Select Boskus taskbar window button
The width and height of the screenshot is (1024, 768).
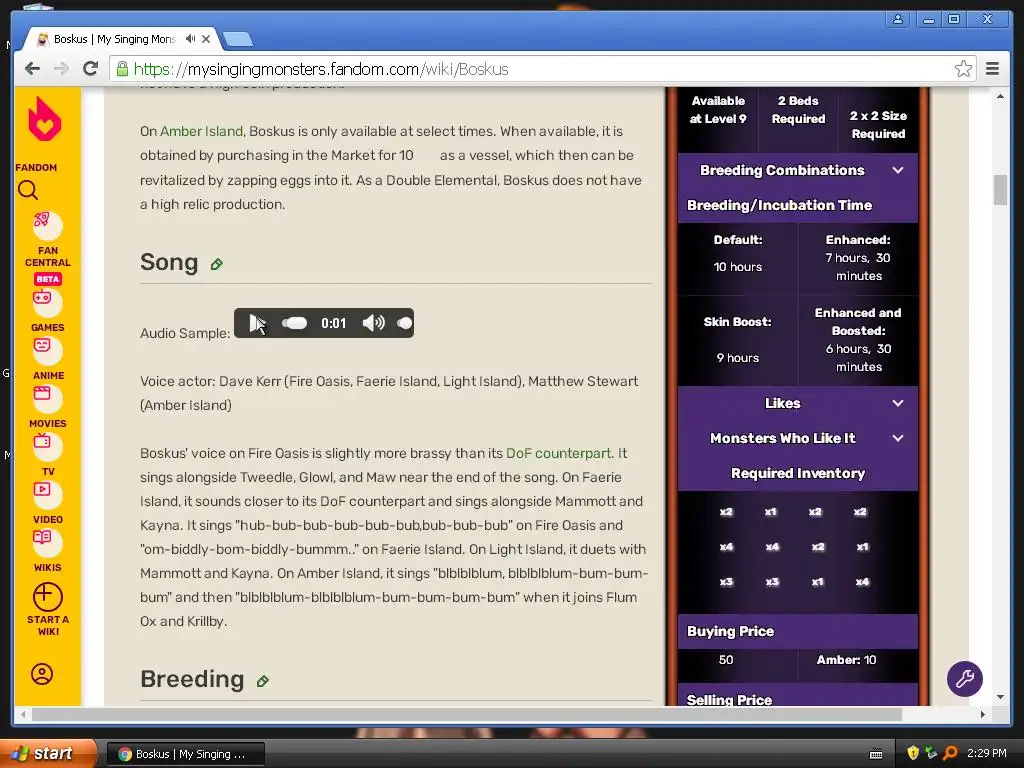tap(185, 754)
